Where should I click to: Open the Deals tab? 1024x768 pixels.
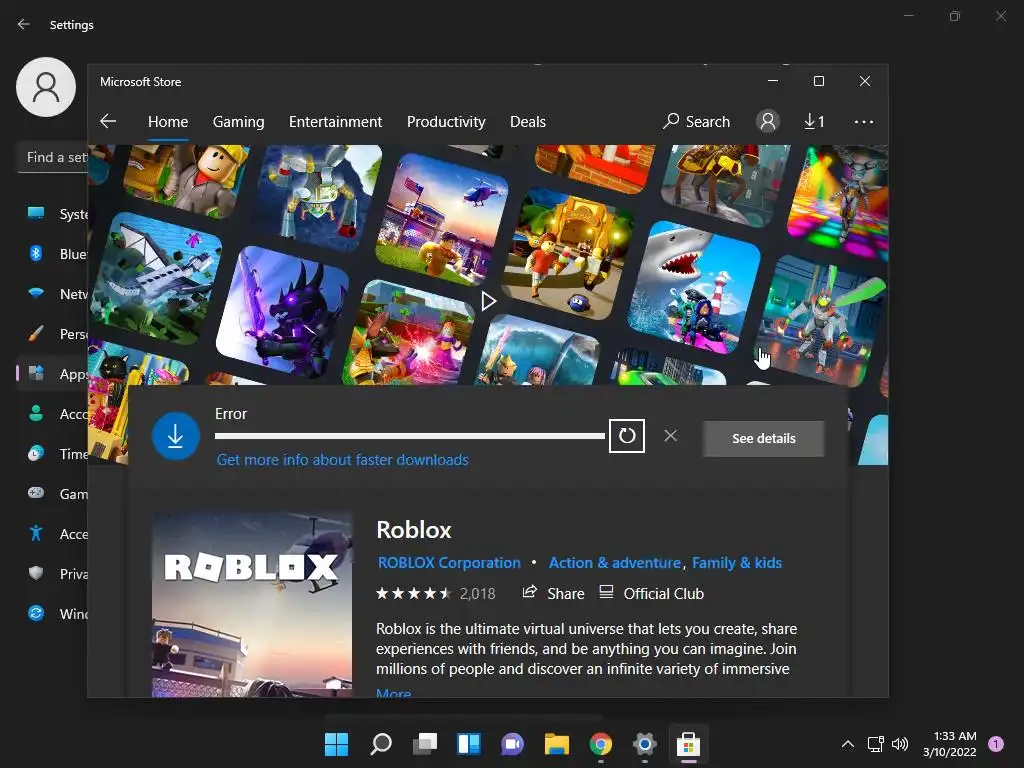click(528, 121)
